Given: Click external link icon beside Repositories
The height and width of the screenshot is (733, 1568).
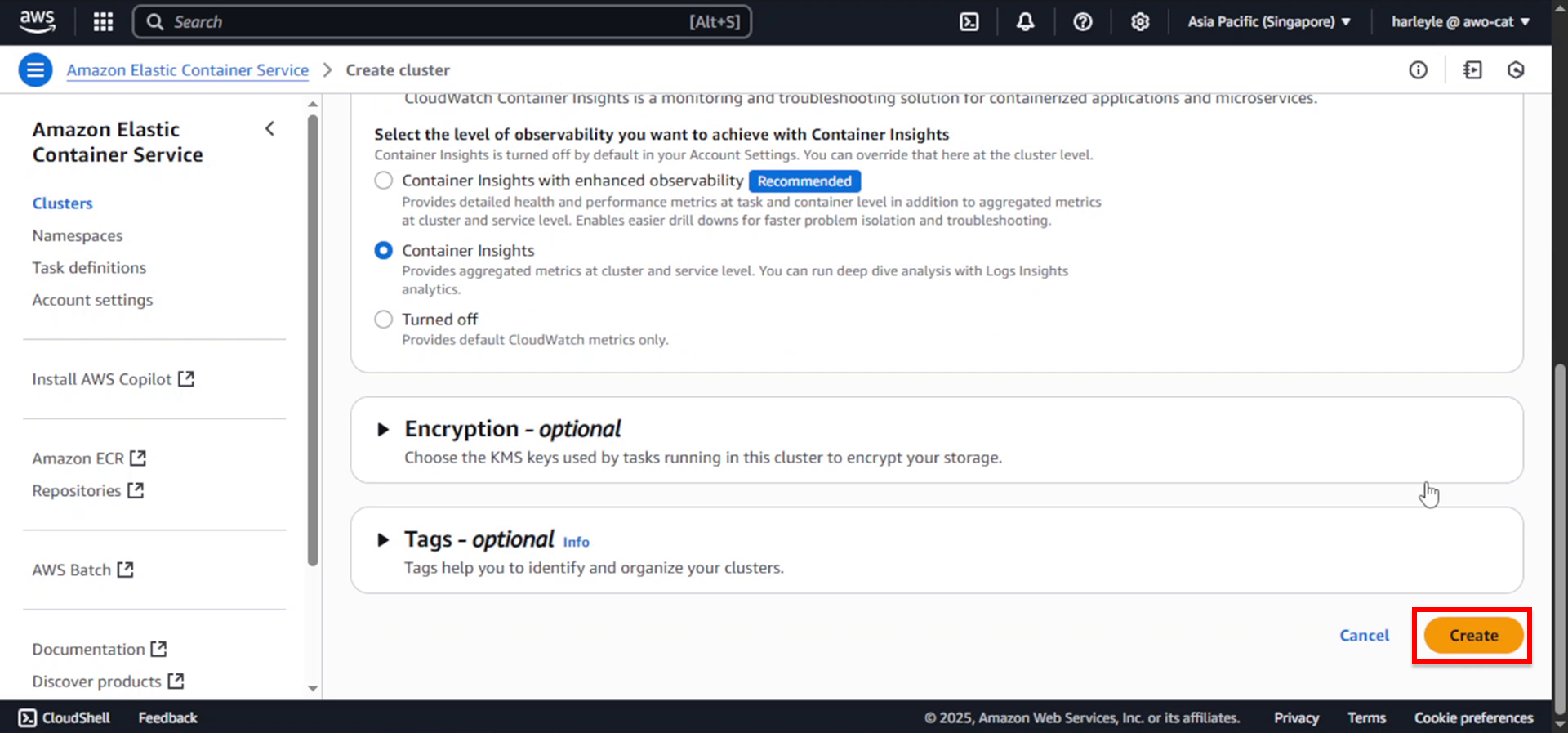Looking at the screenshot, I should [x=136, y=490].
